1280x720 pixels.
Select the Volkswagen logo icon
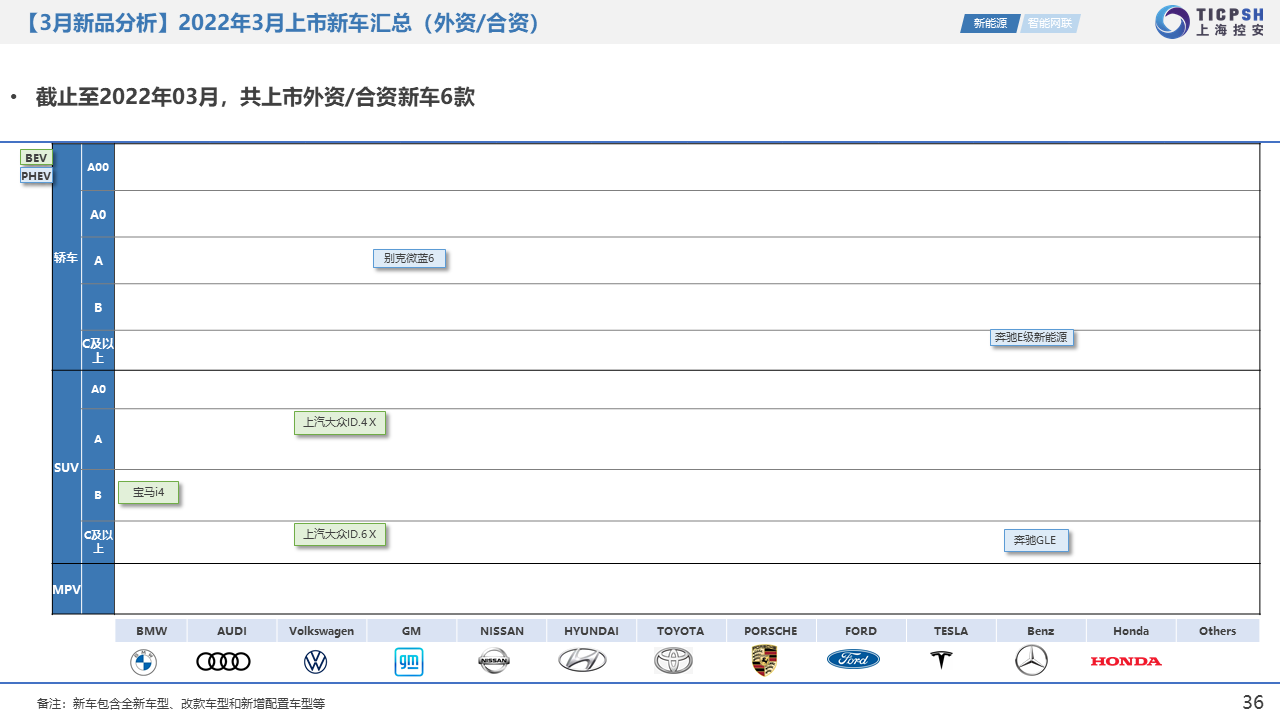315,661
